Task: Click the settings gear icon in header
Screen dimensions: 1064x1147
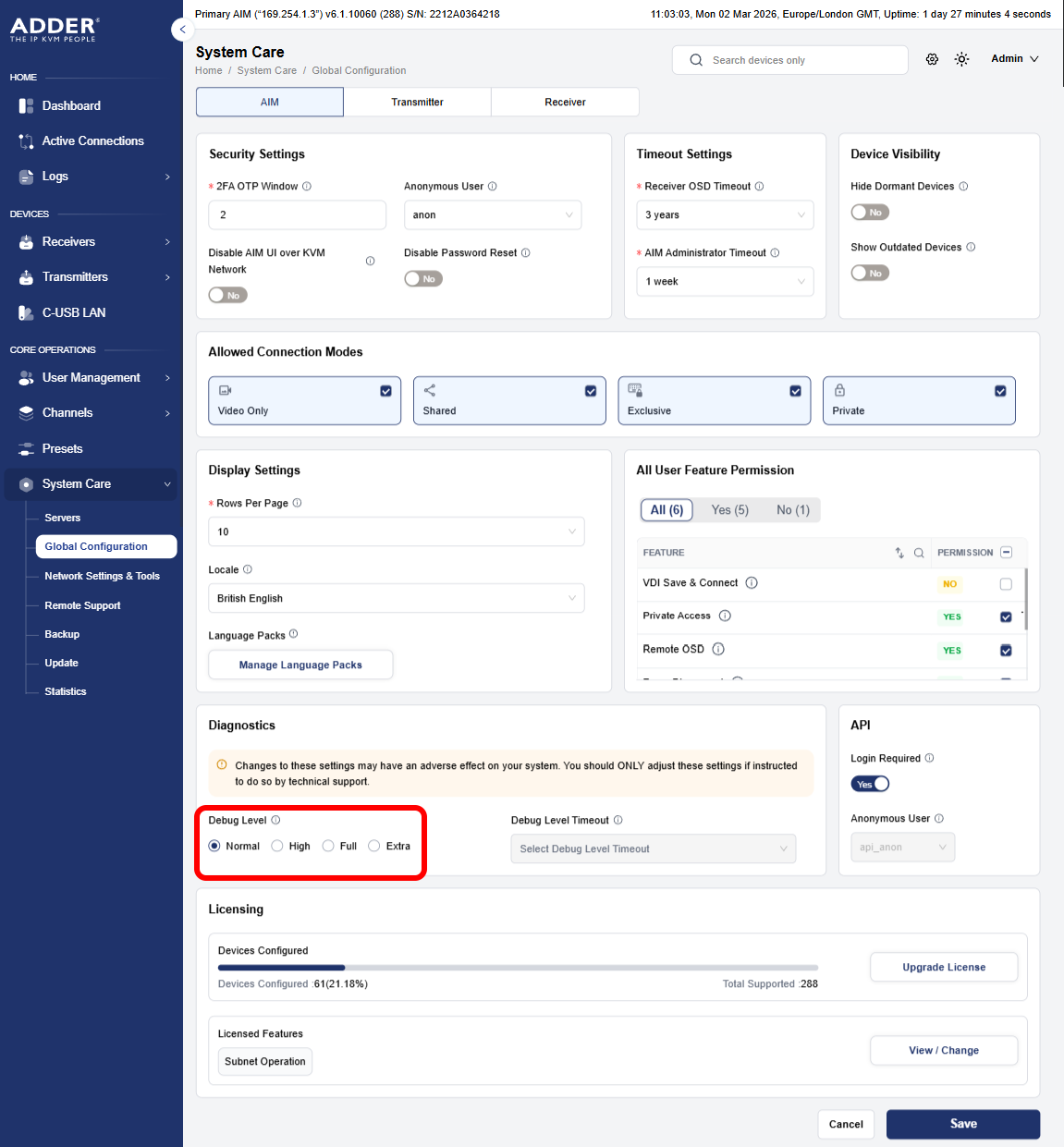Action: (932, 59)
